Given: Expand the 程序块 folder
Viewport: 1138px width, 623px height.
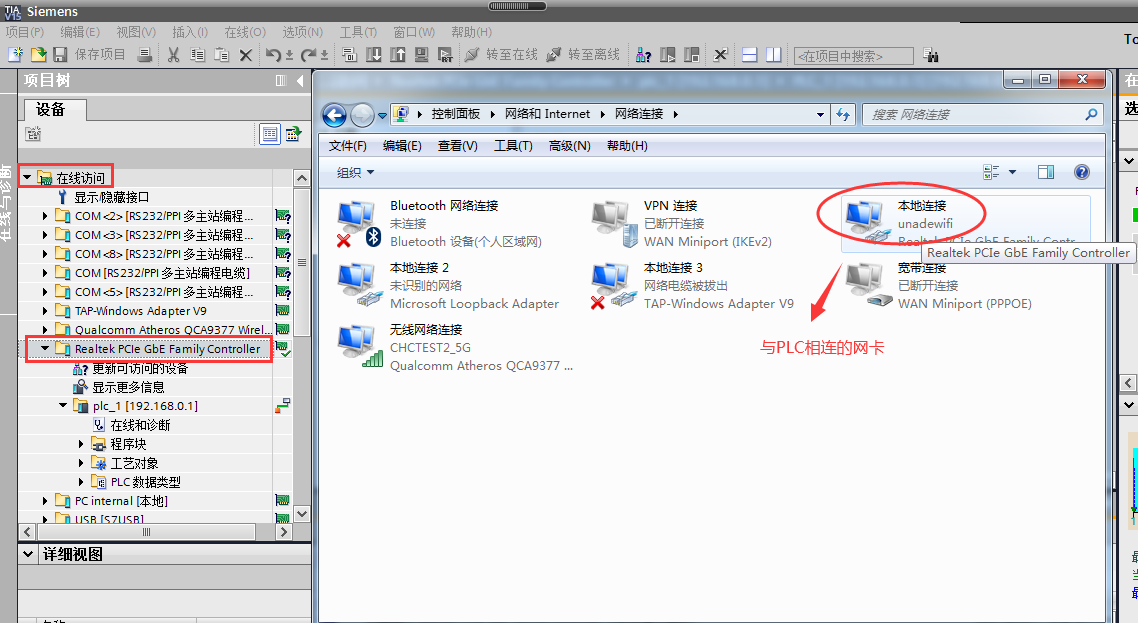Looking at the screenshot, I should (81, 443).
